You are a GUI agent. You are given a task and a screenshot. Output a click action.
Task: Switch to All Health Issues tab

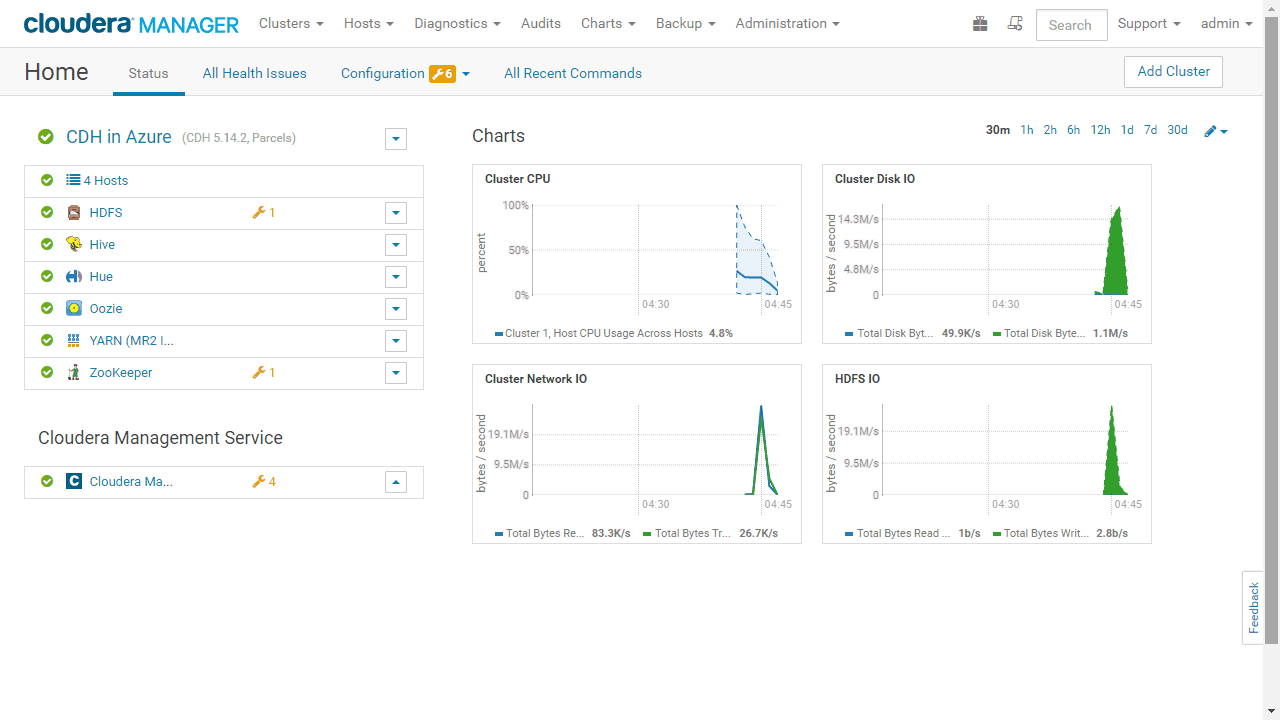click(x=255, y=73)
